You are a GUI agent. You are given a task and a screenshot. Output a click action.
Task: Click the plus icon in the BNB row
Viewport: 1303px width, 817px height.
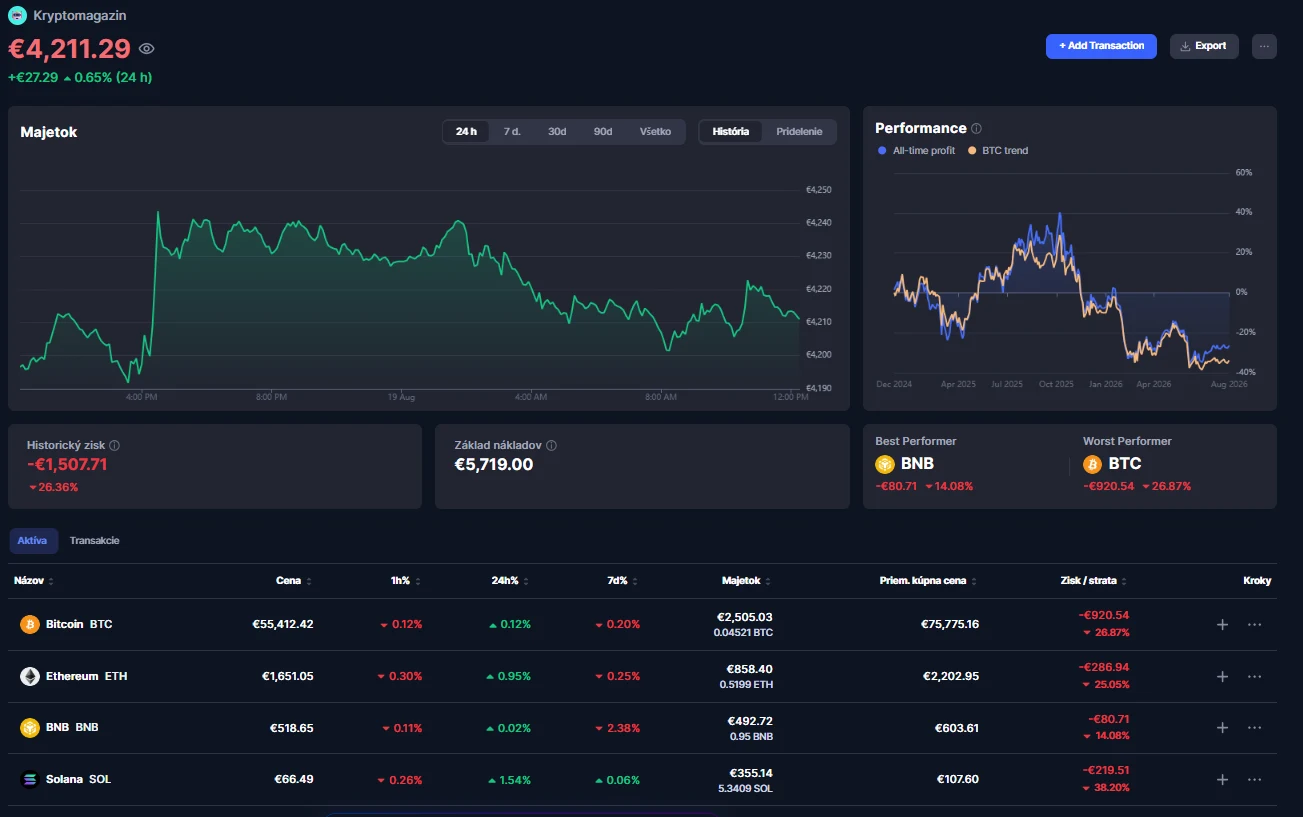1222,727
